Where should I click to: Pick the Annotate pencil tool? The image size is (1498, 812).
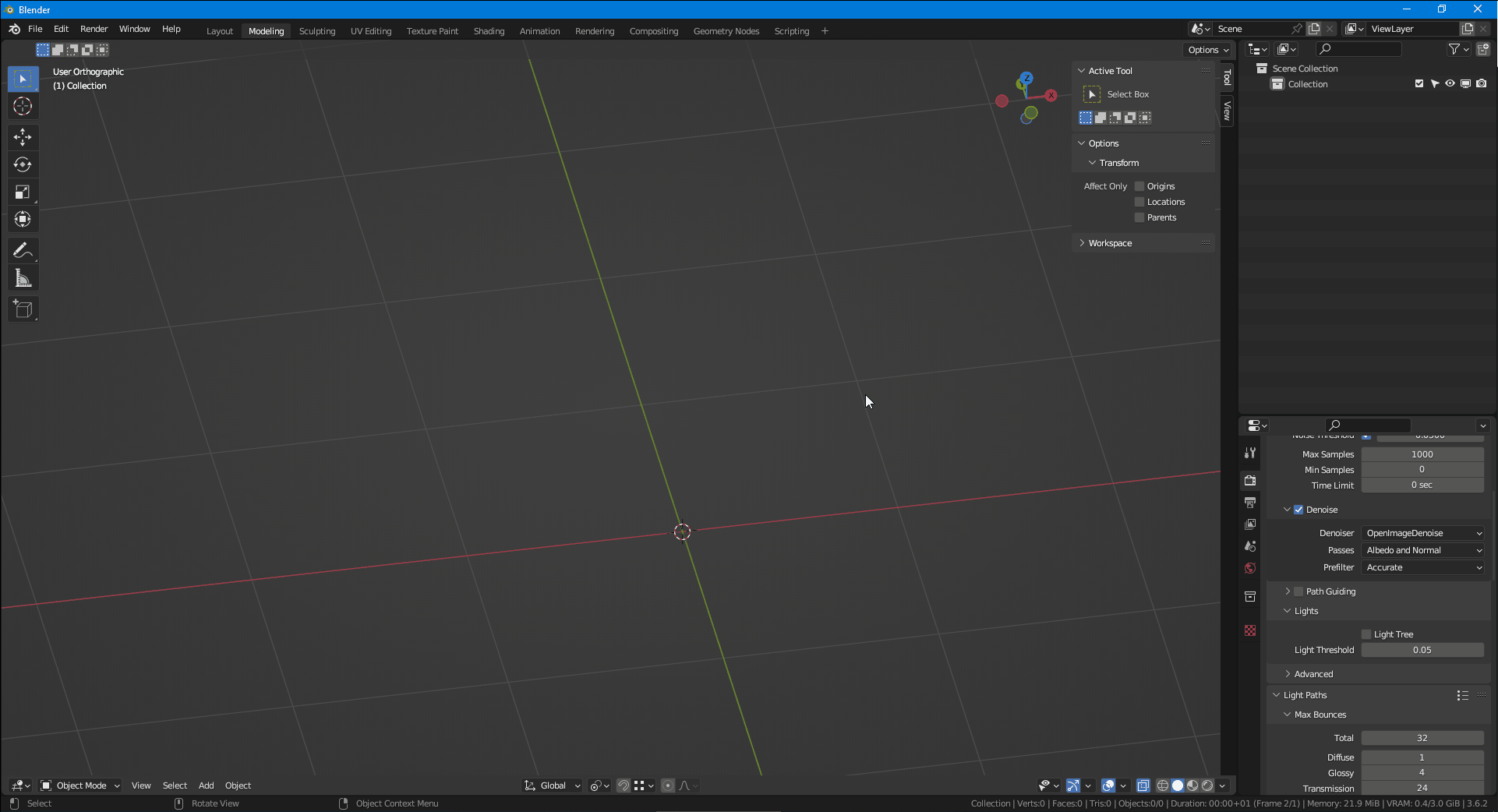[x=23, y=250]
